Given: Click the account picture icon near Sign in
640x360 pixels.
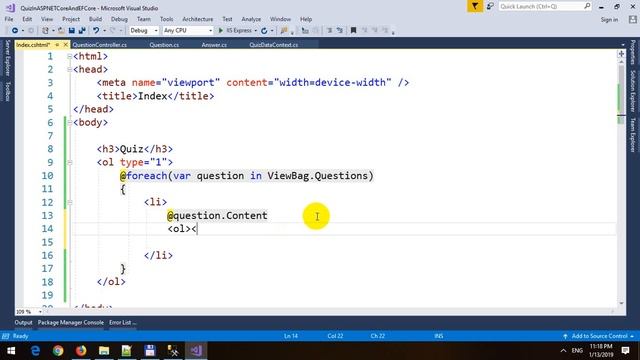Looking at the screenshot, I should click(633, 19).
